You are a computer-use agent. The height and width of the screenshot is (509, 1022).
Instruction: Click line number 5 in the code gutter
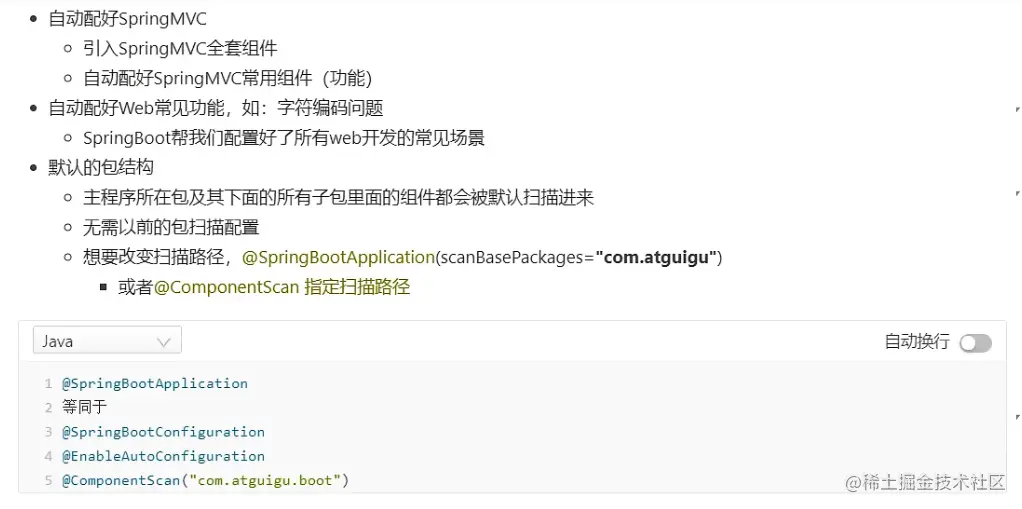point(47,481)
